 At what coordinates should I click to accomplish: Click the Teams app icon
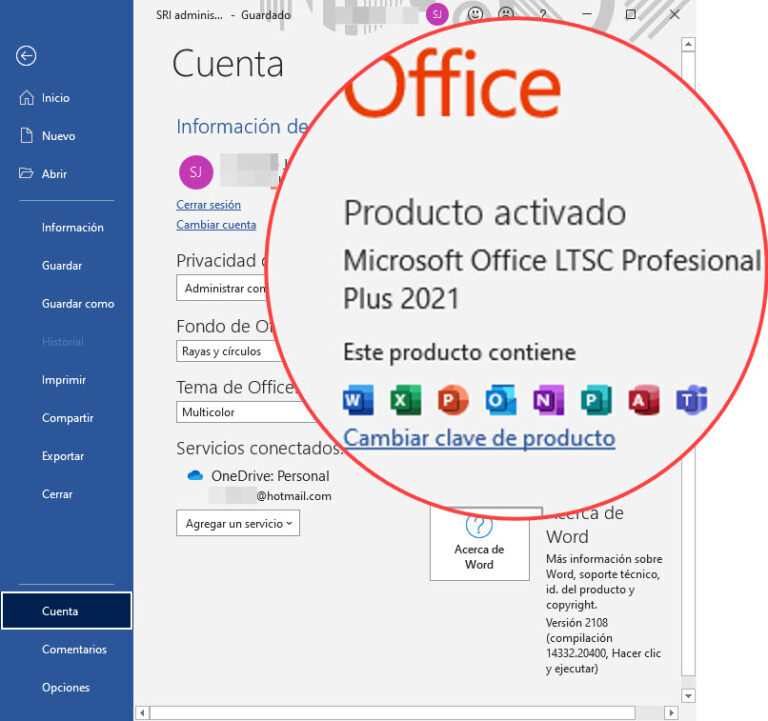pyautogui.click(x=692, y=400)
